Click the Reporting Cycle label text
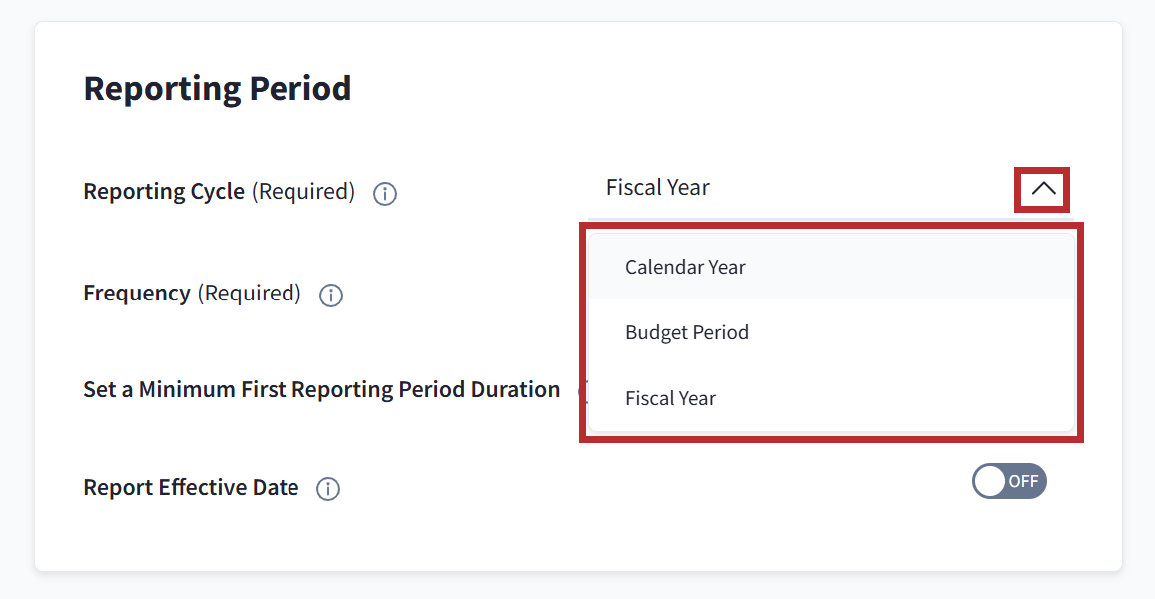The height and width of the screenshot is (599, 1155). coord(164,191)
